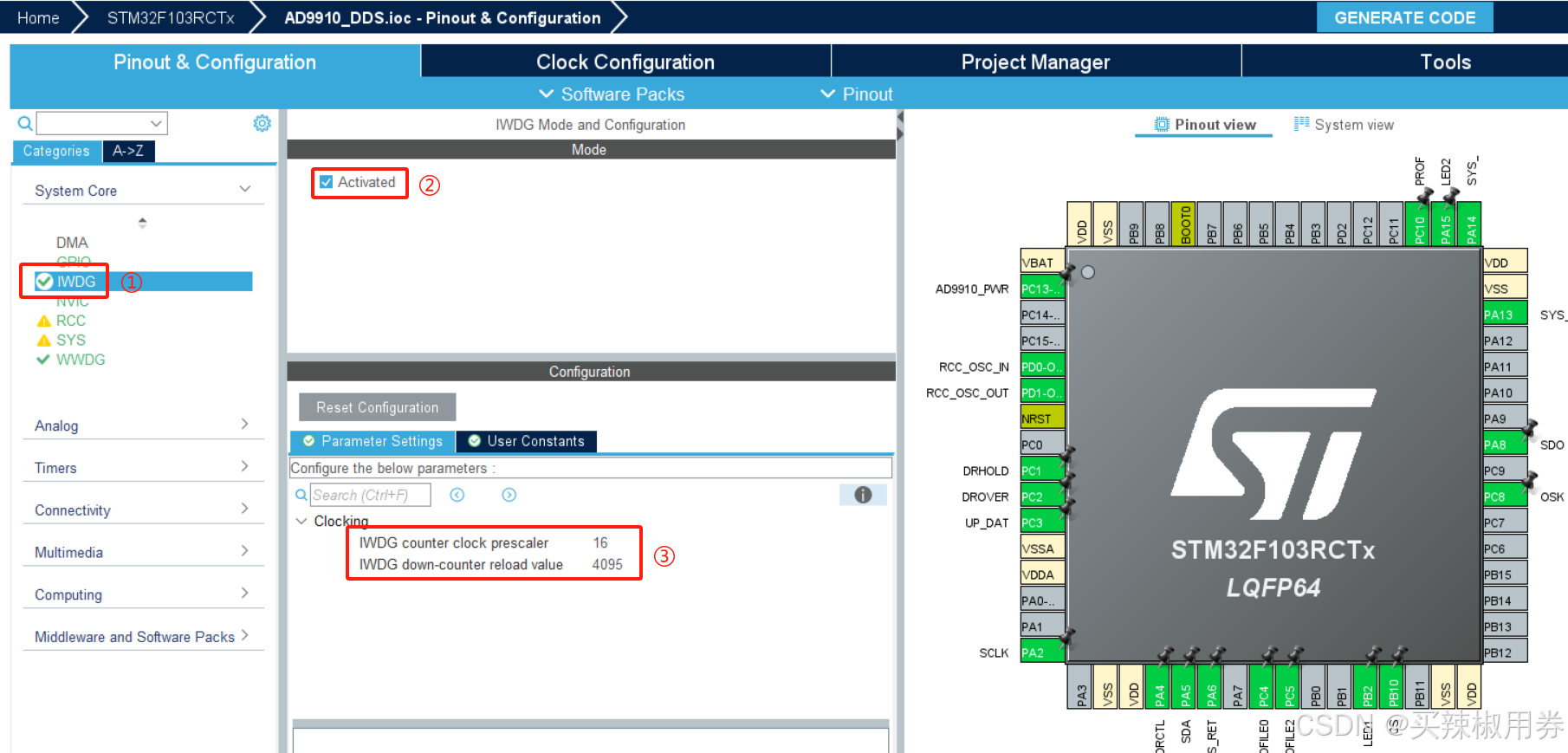This screenshot has height=753, width=1568.
Task: Select the green PC1 pin labeled DRHOLD
Action: pyautogui.click(x=1042, y=471)
